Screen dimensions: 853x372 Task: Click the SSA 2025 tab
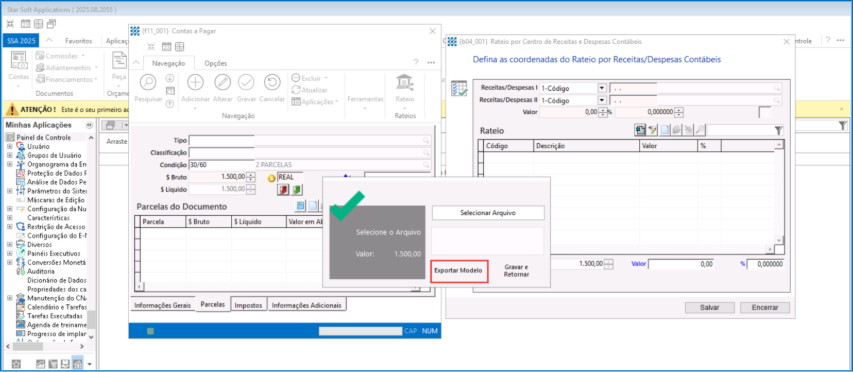(21, 41)
